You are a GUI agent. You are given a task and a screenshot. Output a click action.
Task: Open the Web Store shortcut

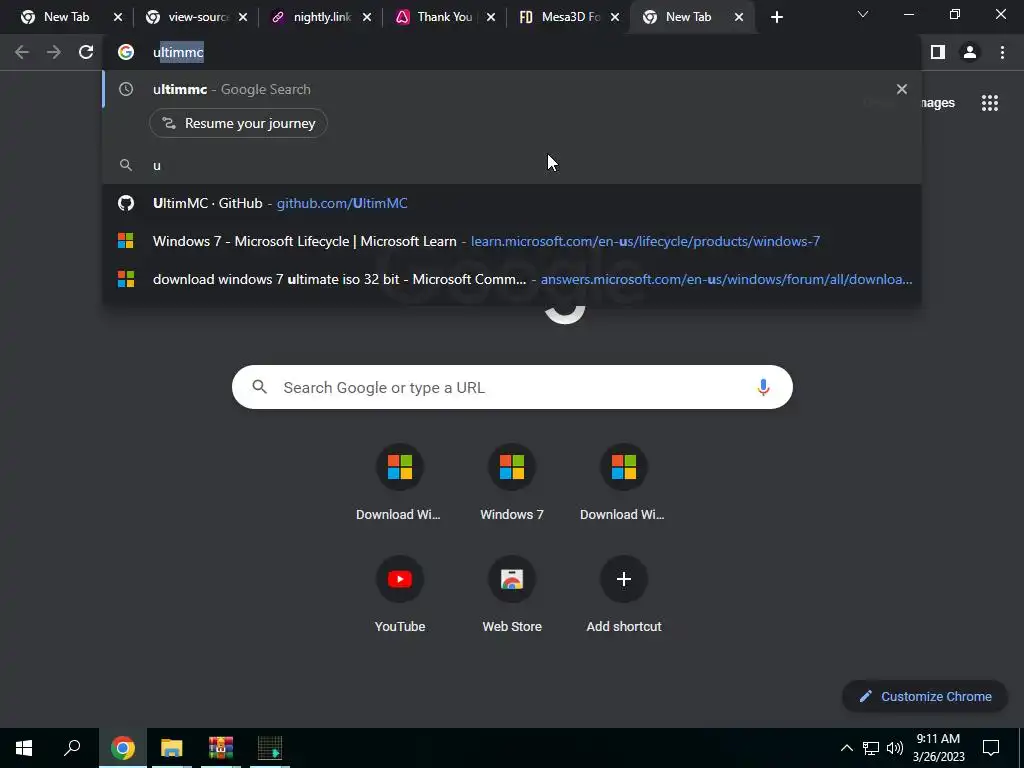[x=512, y=595]
